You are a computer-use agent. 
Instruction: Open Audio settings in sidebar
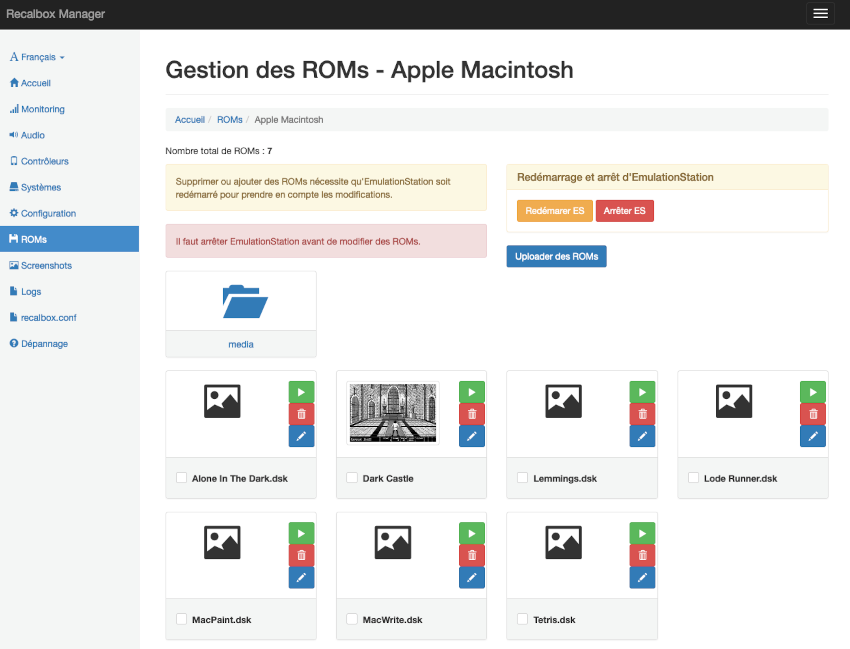[69, 135]
